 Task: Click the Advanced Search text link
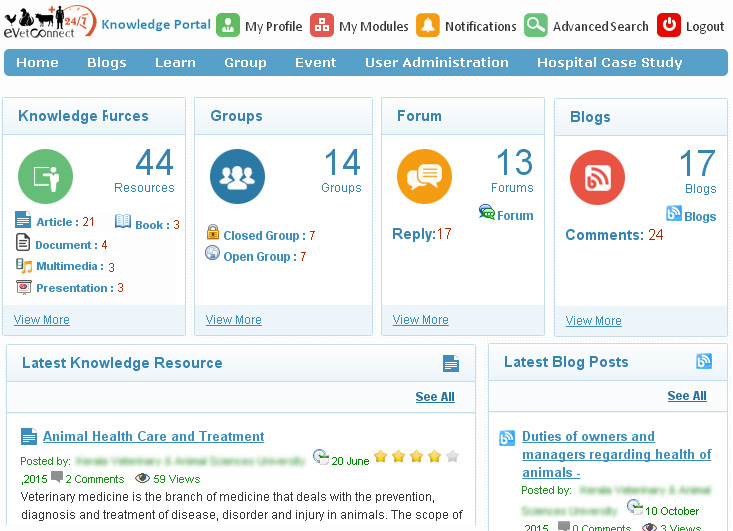click(601, 27)
